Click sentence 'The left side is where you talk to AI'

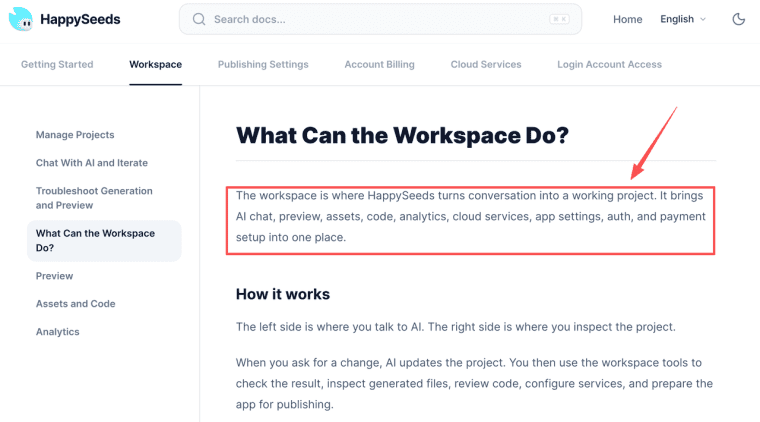[330, 327]
